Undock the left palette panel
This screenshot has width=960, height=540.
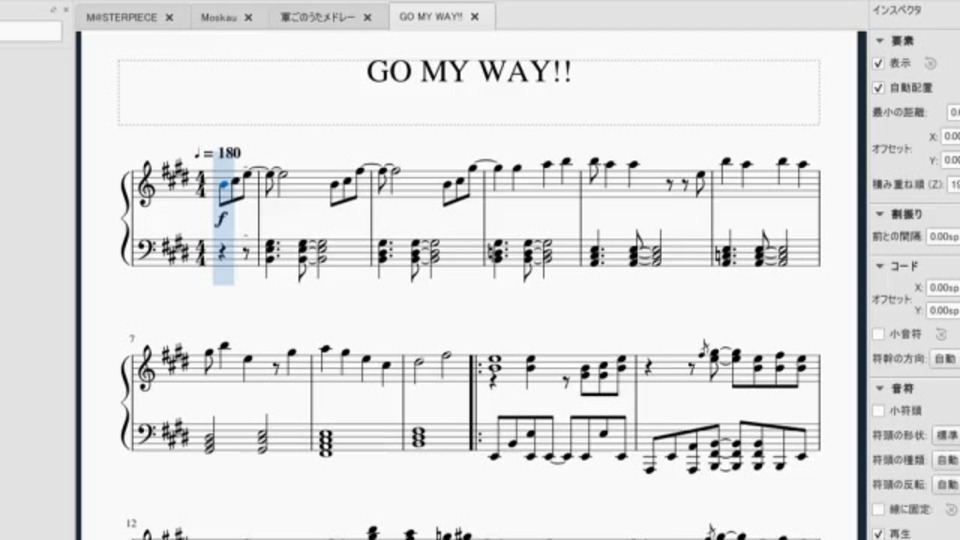[x=53, y=10]
